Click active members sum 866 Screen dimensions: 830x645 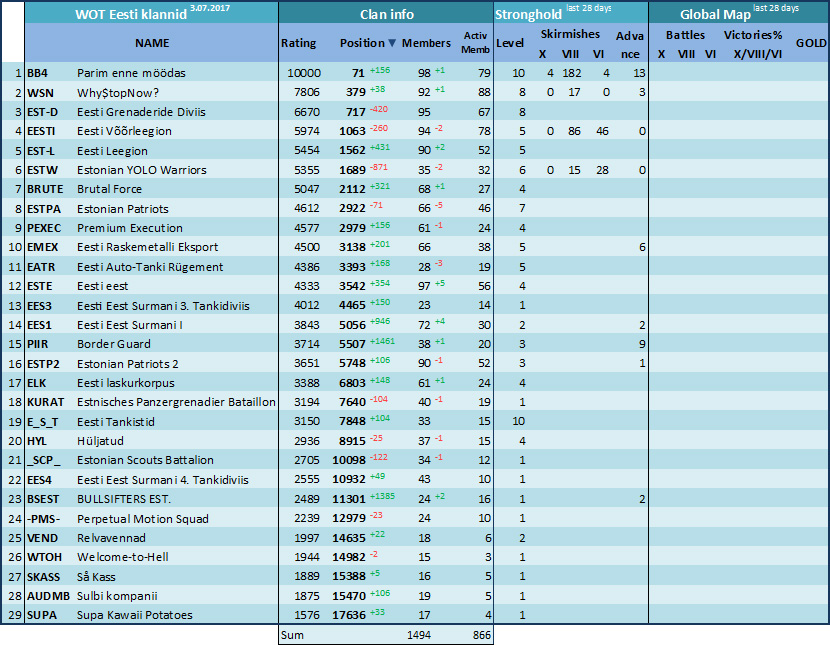tap(482, 635)
